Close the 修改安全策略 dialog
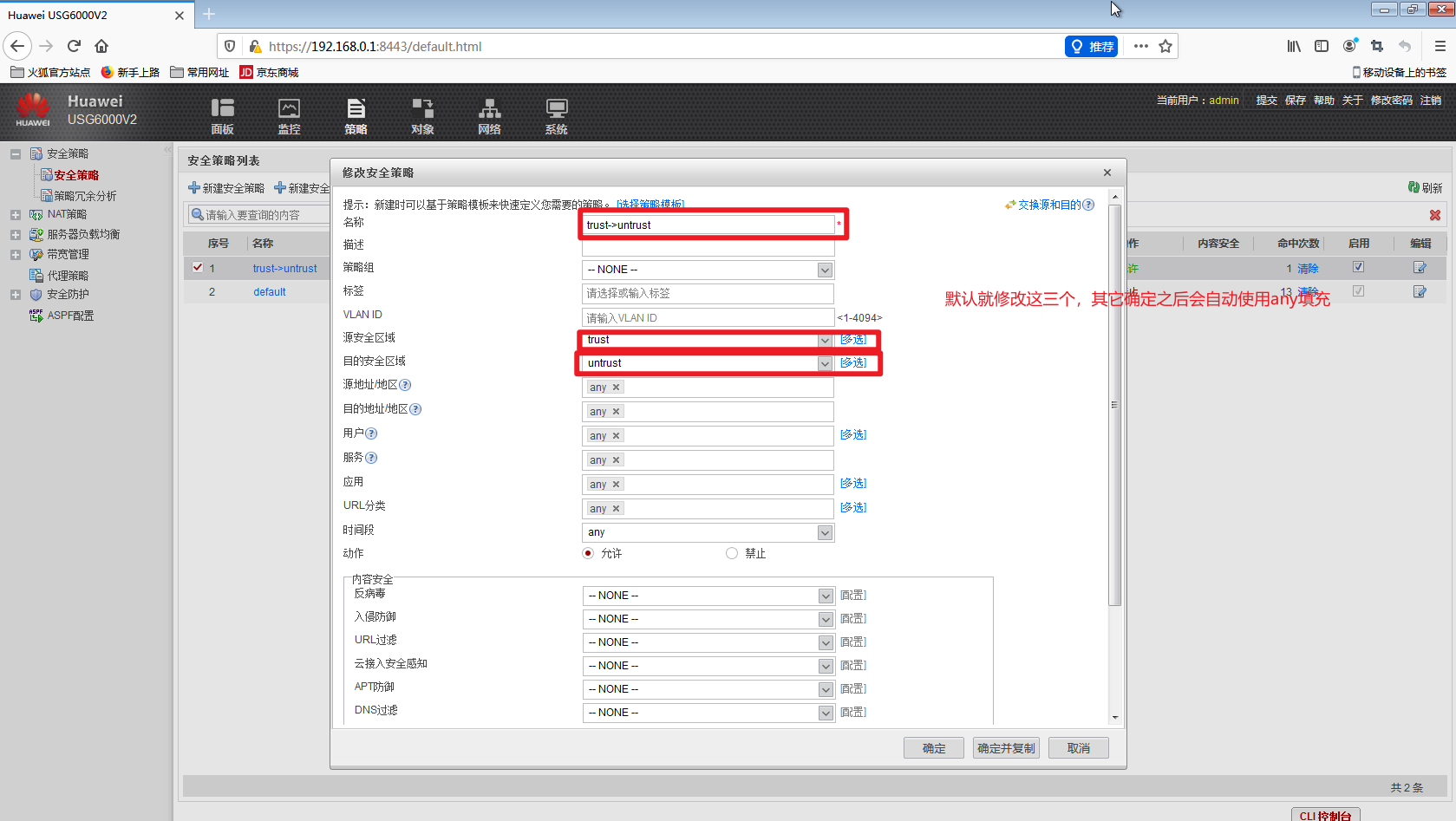 (x=1107, y=173)
